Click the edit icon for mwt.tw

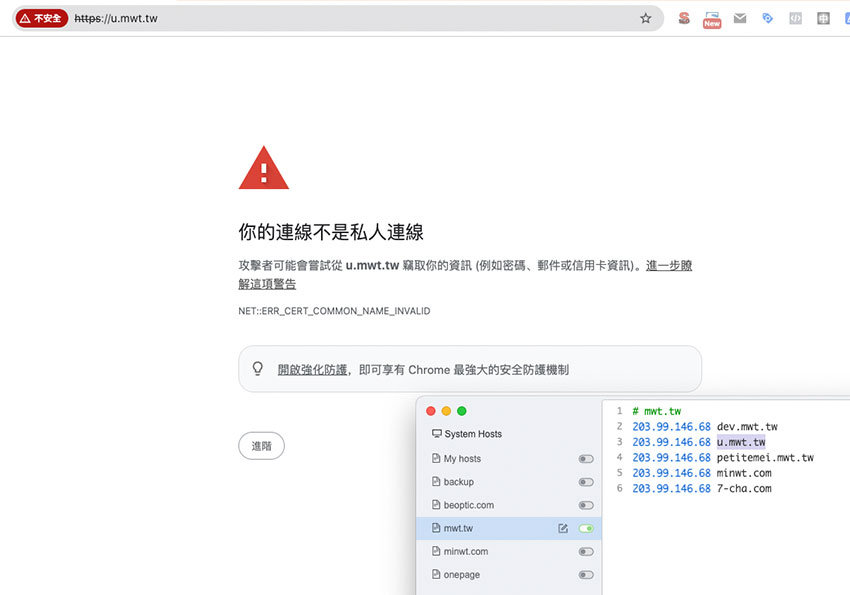[563, 528]
